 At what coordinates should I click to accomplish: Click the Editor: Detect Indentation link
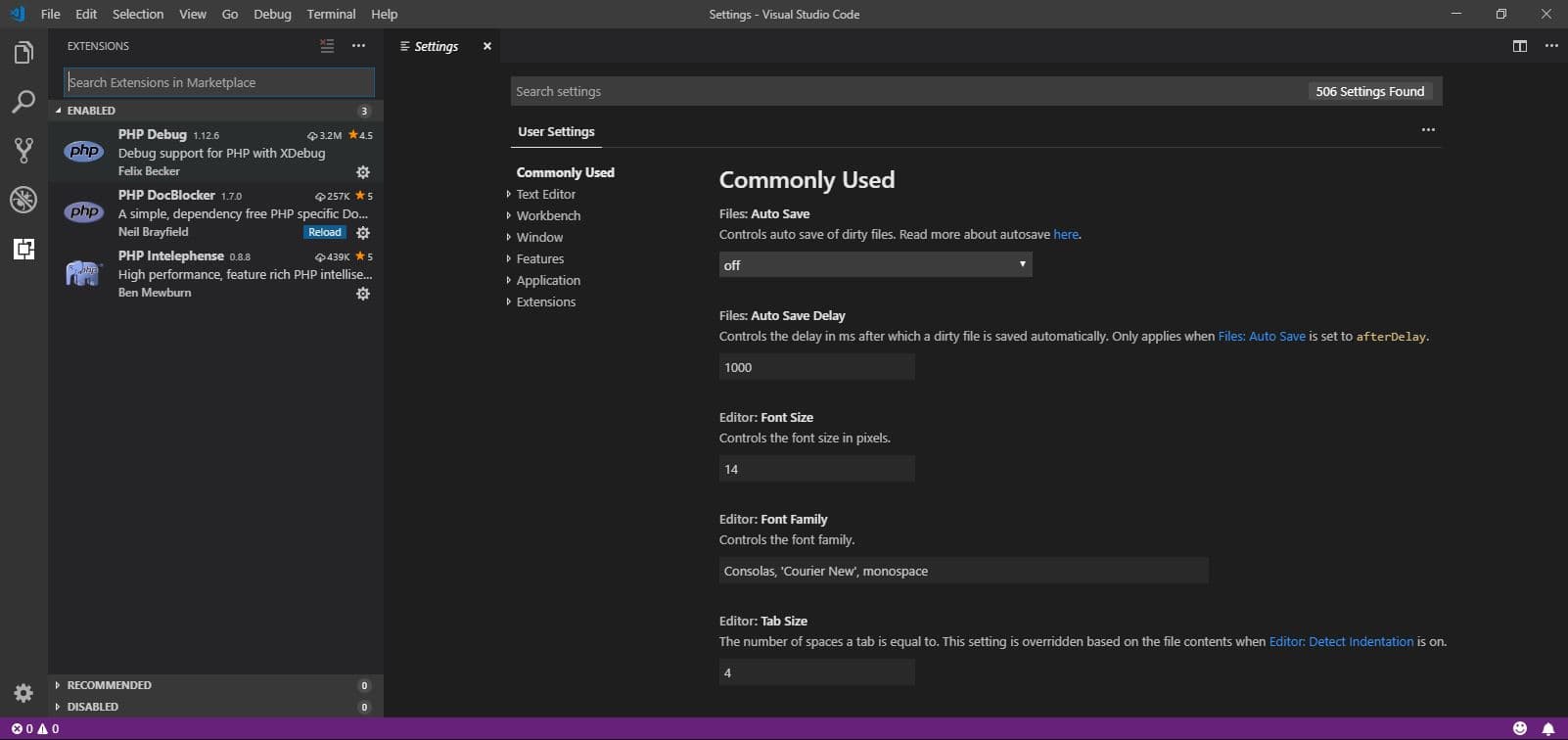tap(1341, 642)
